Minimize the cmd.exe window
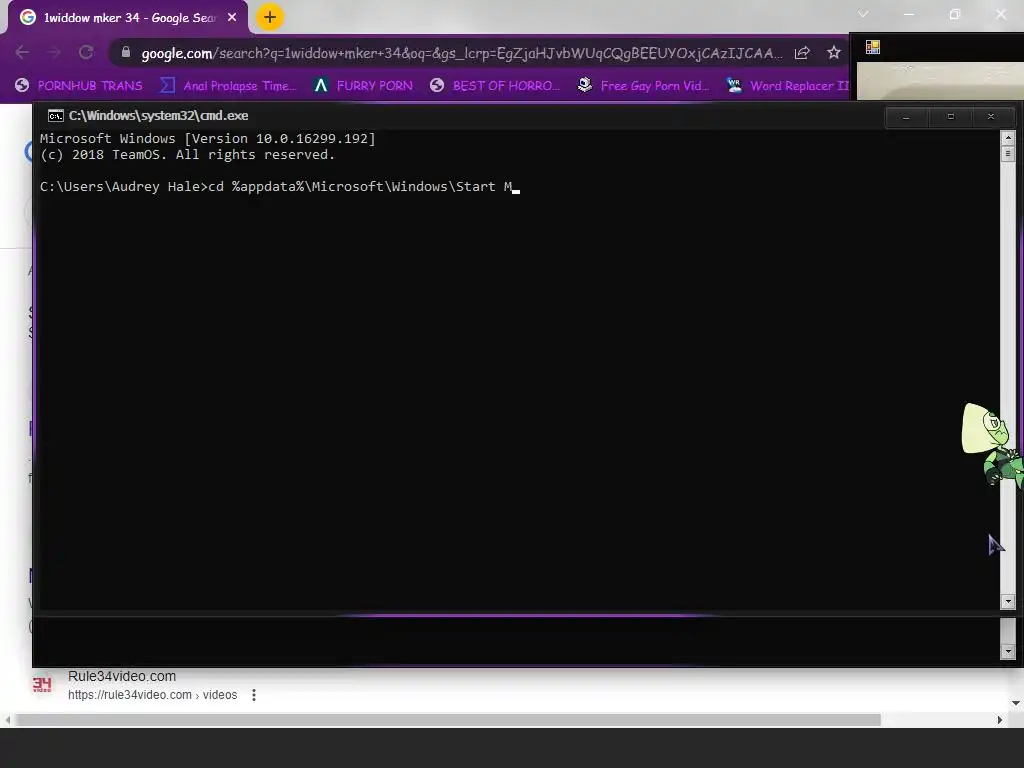Screen dimensions: 1024x768 pyautogui.click(x=906, y=117)
